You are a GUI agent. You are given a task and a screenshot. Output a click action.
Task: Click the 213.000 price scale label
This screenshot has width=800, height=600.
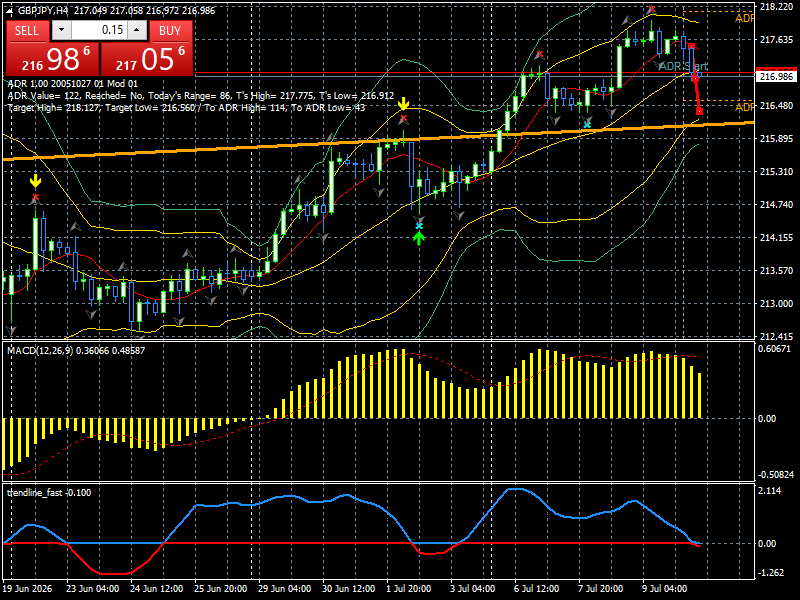tap(777, 304)
